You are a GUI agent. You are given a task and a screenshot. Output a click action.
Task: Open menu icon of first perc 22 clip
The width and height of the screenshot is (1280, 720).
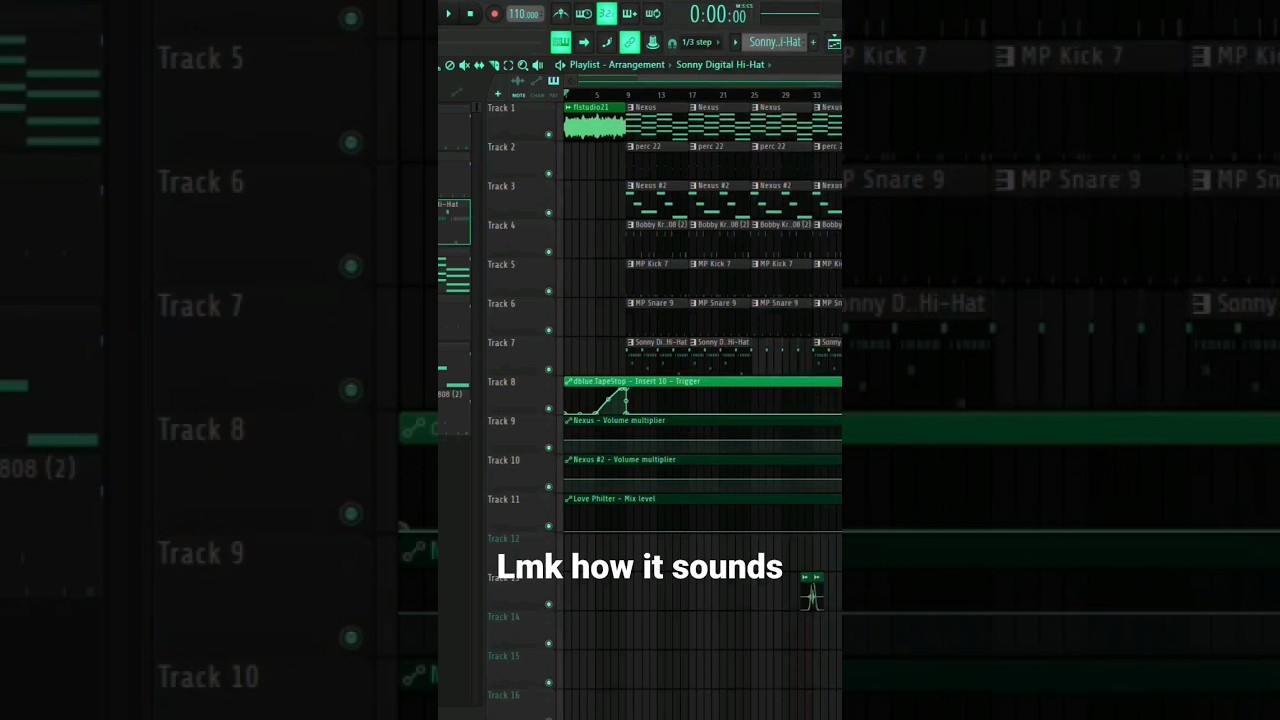click(x=631, y=146)
